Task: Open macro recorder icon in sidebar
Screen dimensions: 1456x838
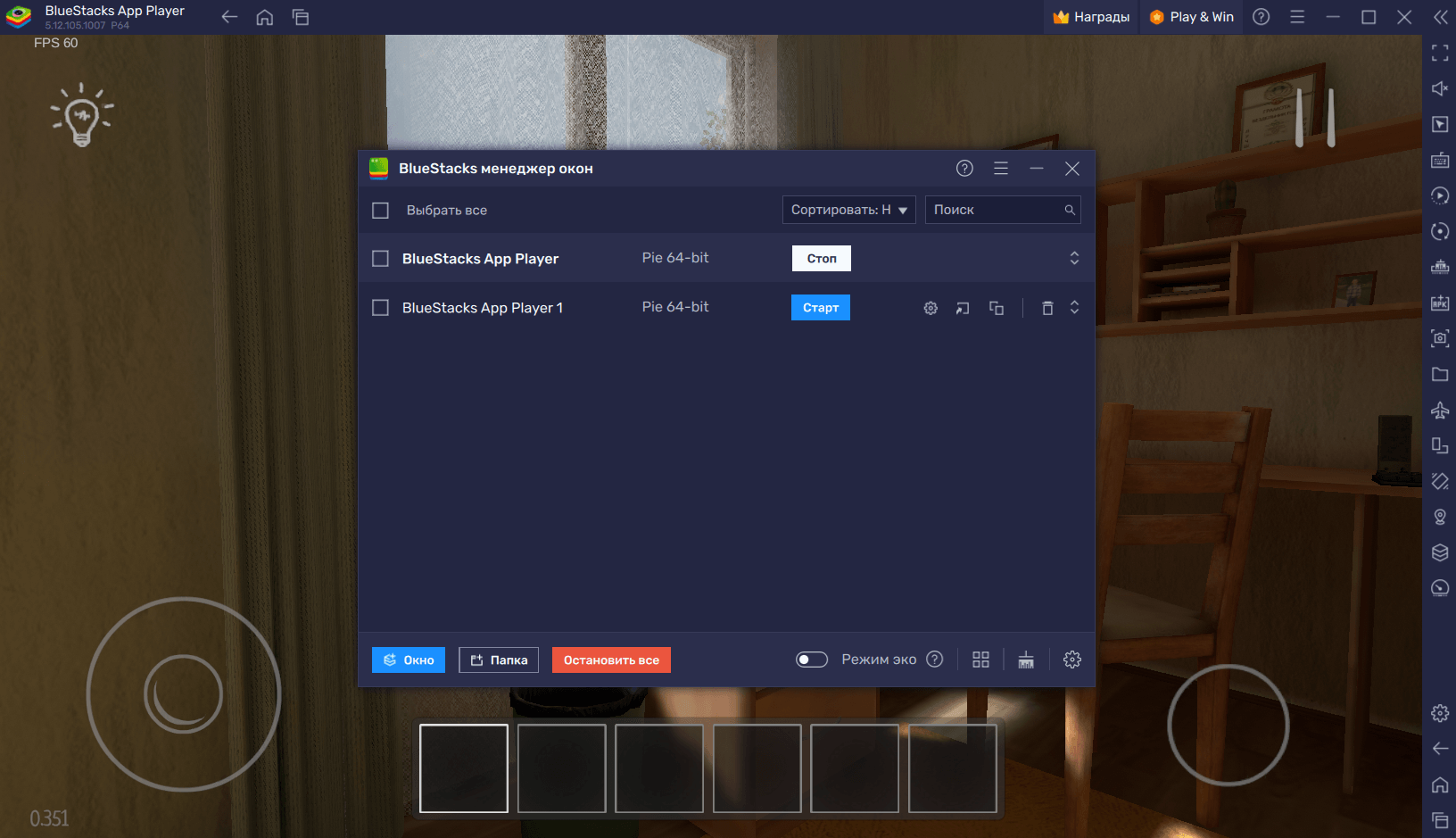Action: coord(1440,195)
